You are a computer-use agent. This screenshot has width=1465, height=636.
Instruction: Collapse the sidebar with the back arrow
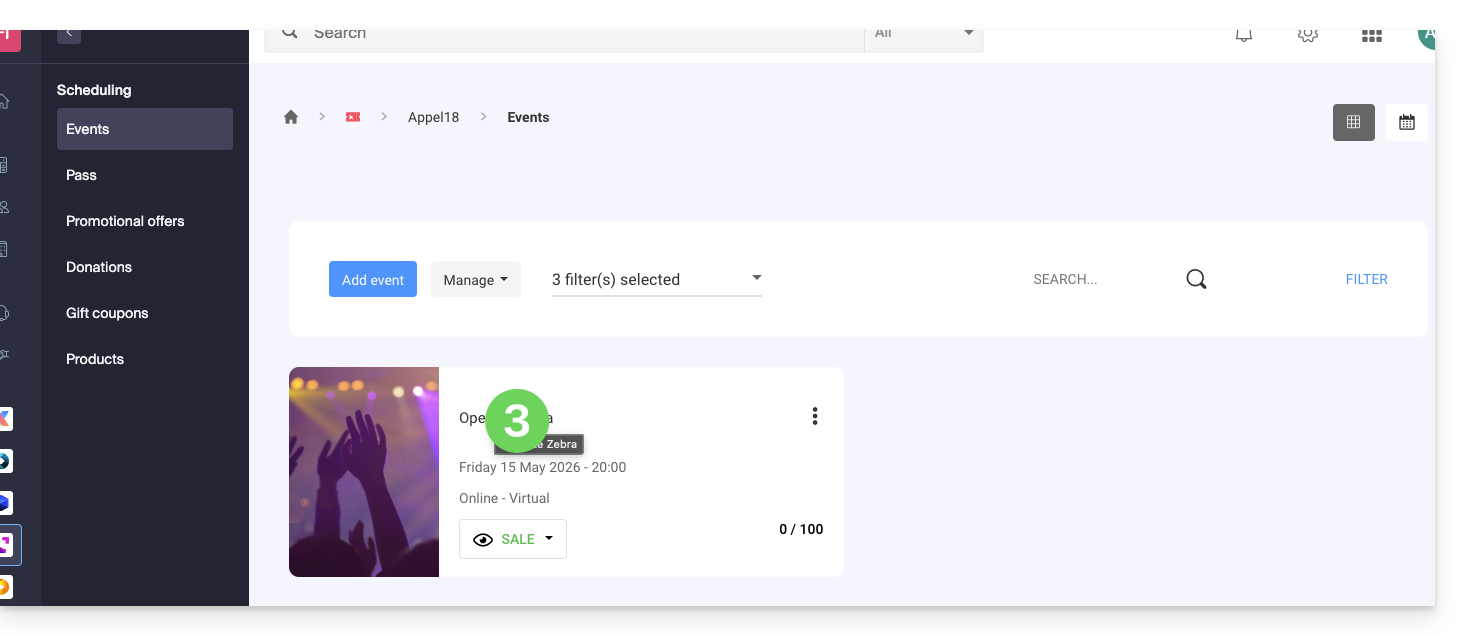coord(68,33)
